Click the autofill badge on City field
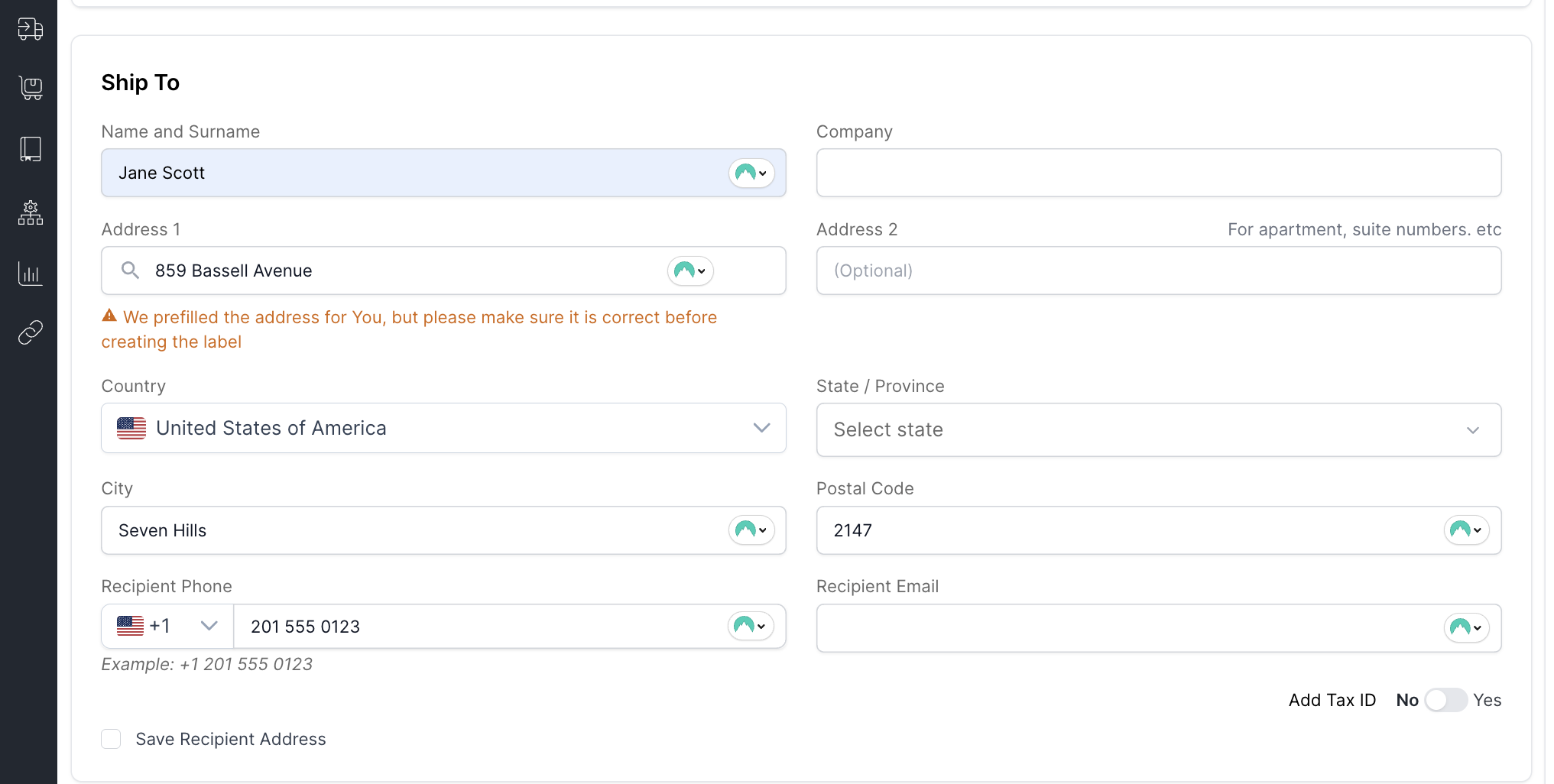 (751, 530)
